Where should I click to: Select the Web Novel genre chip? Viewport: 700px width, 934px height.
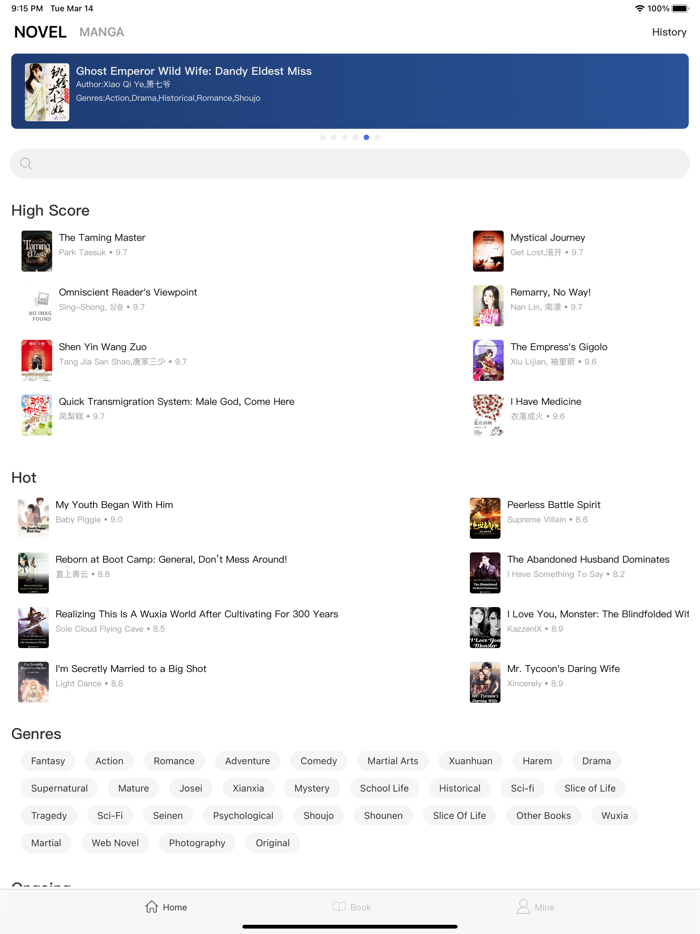click(115, 843)
